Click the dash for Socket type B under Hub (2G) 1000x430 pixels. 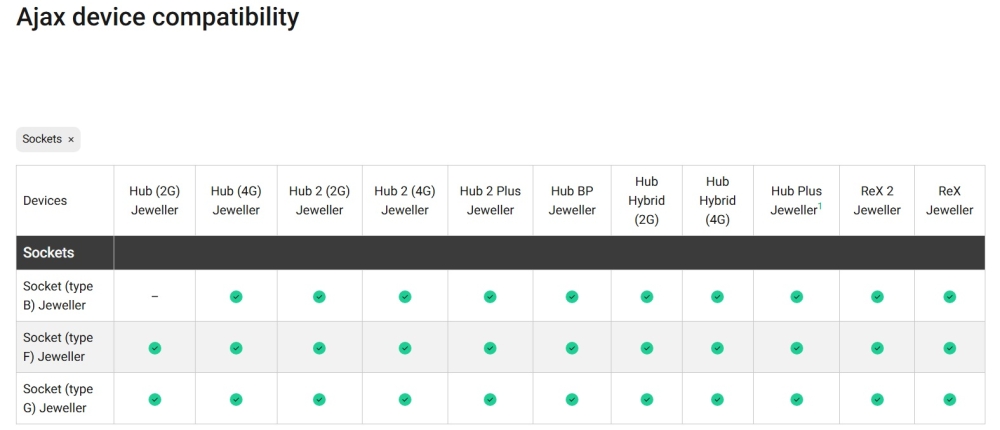(x=155, y=297)
